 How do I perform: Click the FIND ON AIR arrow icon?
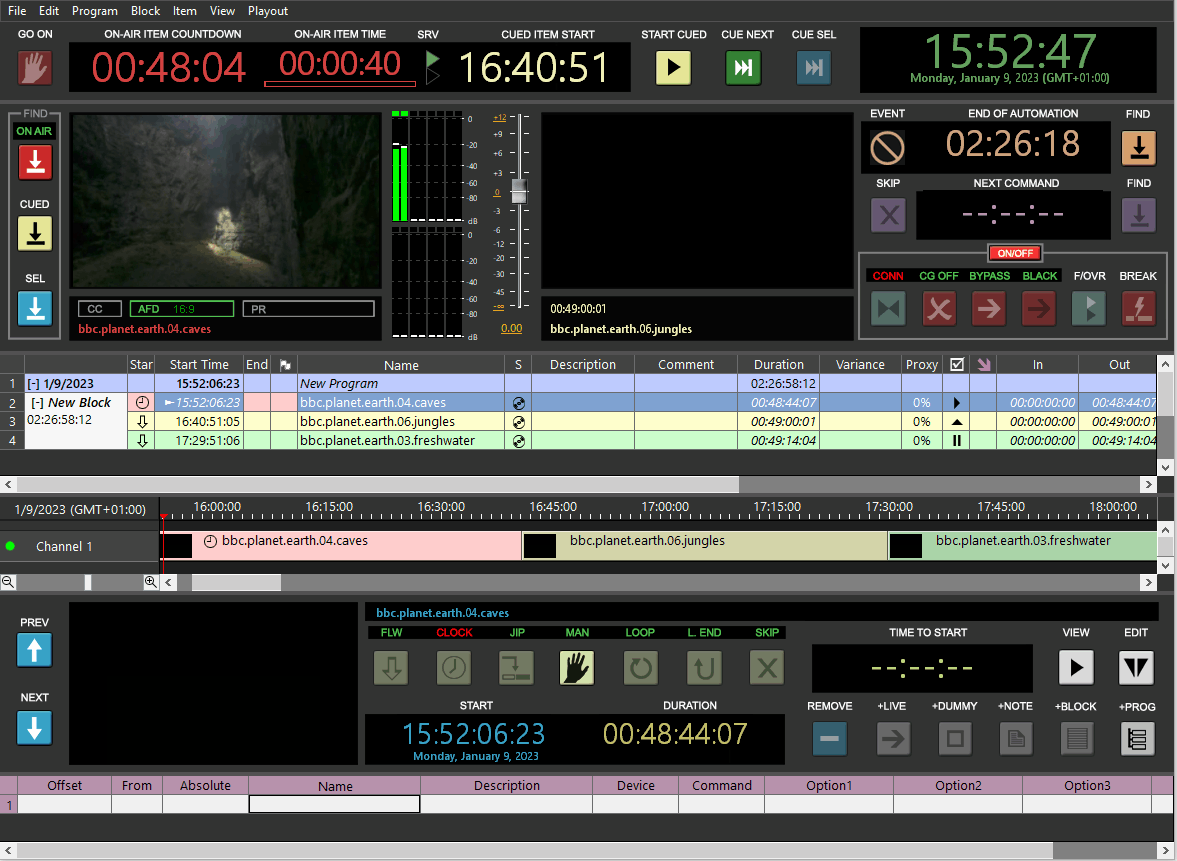pyautogui.click(x=35, y=162)
